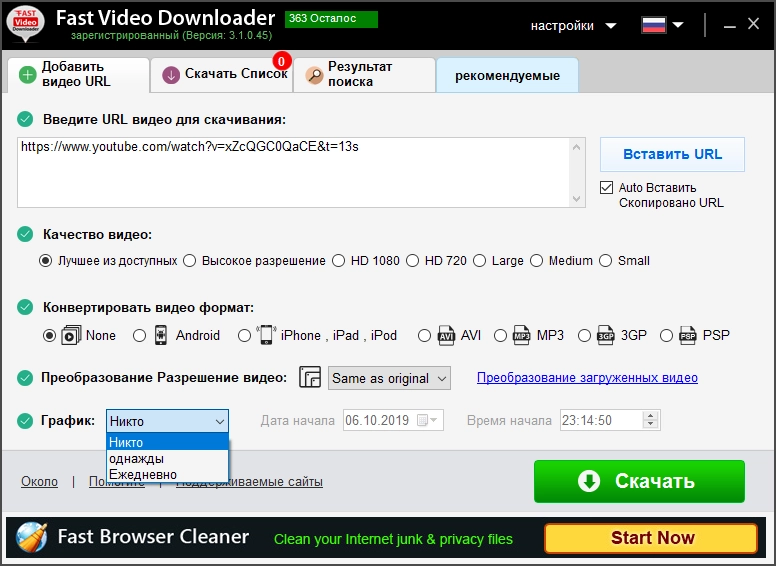This screenshot has height=566, width=776.
Task: Select the MP3 format radio button
Action: (x=500, y=336)
